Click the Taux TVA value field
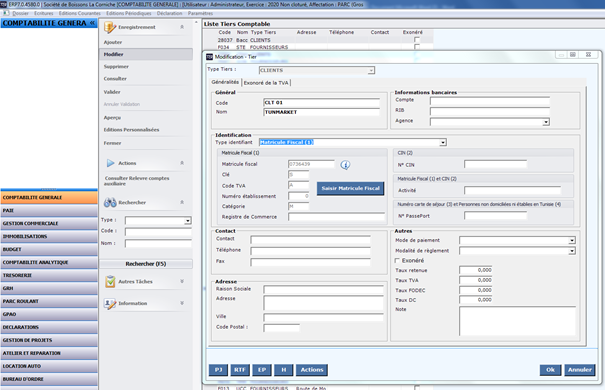Viewport: 605px width, 390px height. (476, 280)
